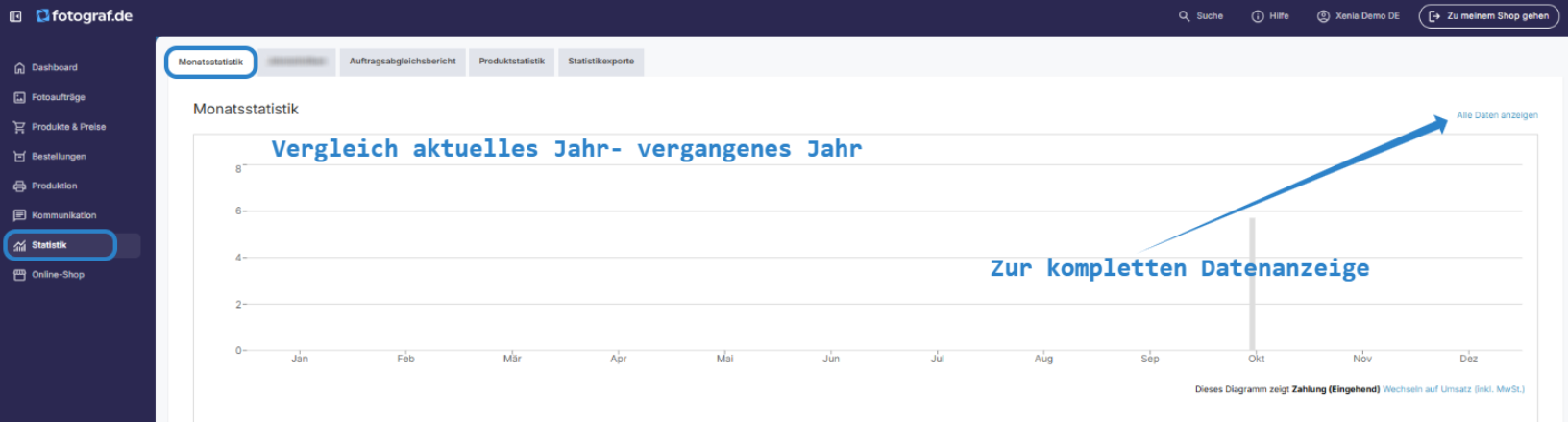Click Wechseln auf Umsatz (inkl. MwSt.) link
Viewport: 1568px width, 422px height.
click(x=1454, y=389)
